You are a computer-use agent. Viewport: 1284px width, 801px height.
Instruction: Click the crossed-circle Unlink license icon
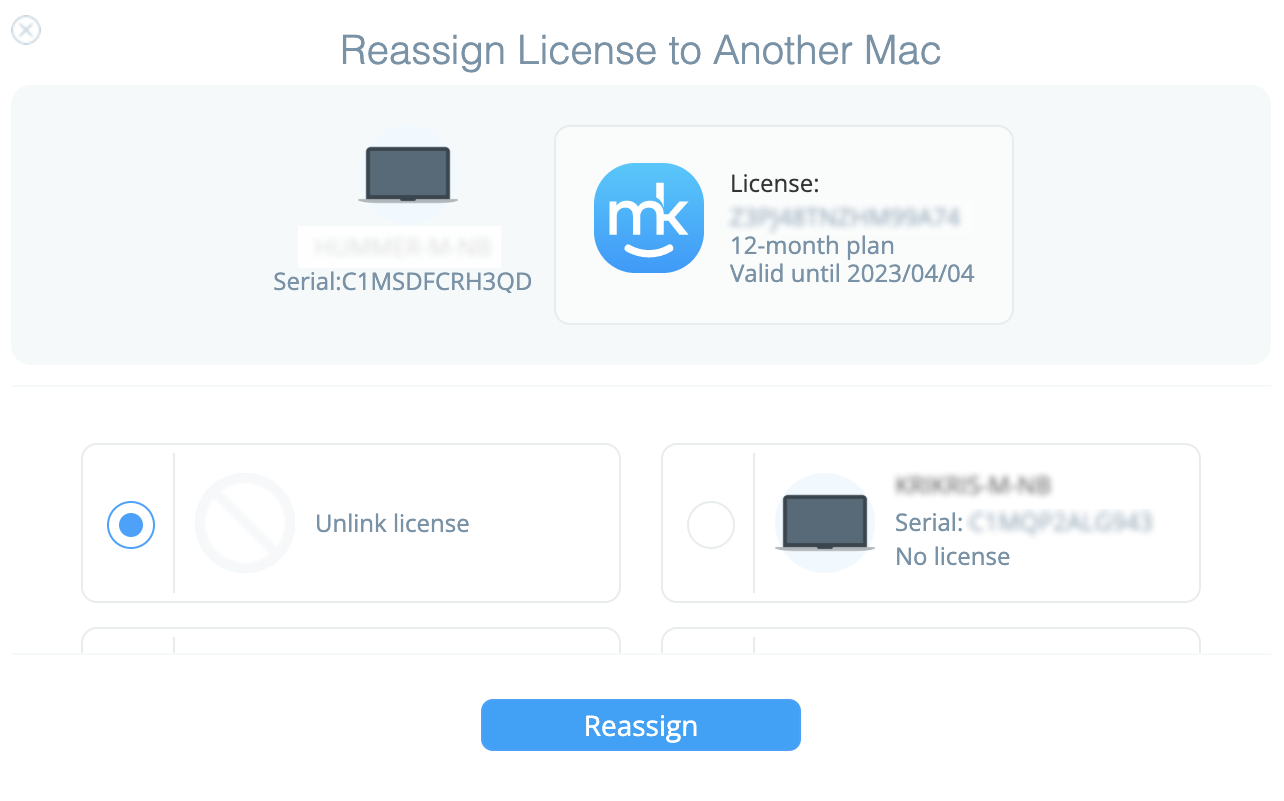click(244, 523)
